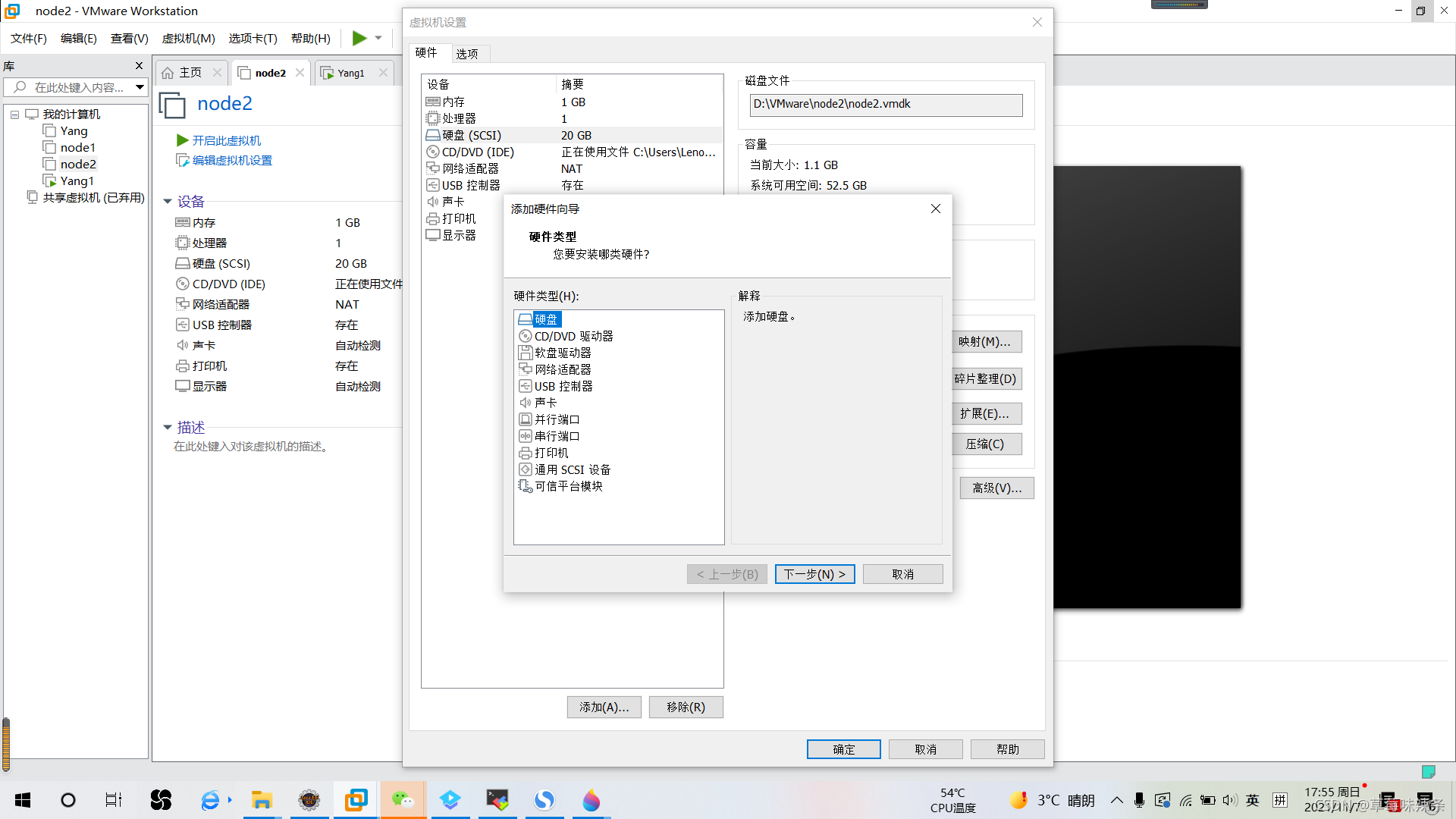The width and height of the screenshot is (1456, 819).
Task: Collapse the 描述 section
Action: click(168, 428)
